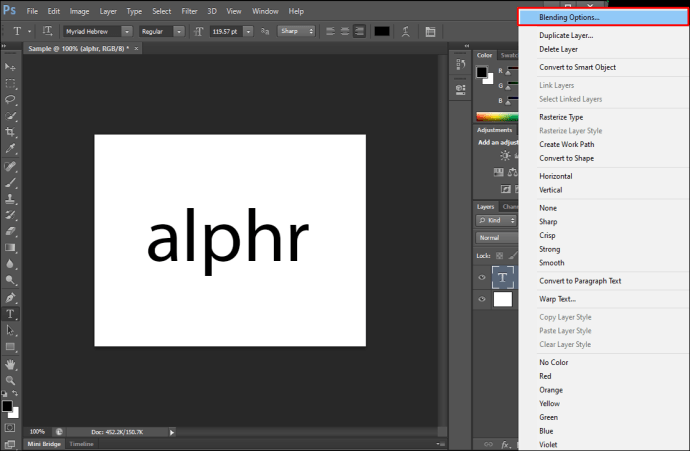Choose Duplicate Layer in context menu
Viewport: 690px width, 451px height.
(566, 36)
